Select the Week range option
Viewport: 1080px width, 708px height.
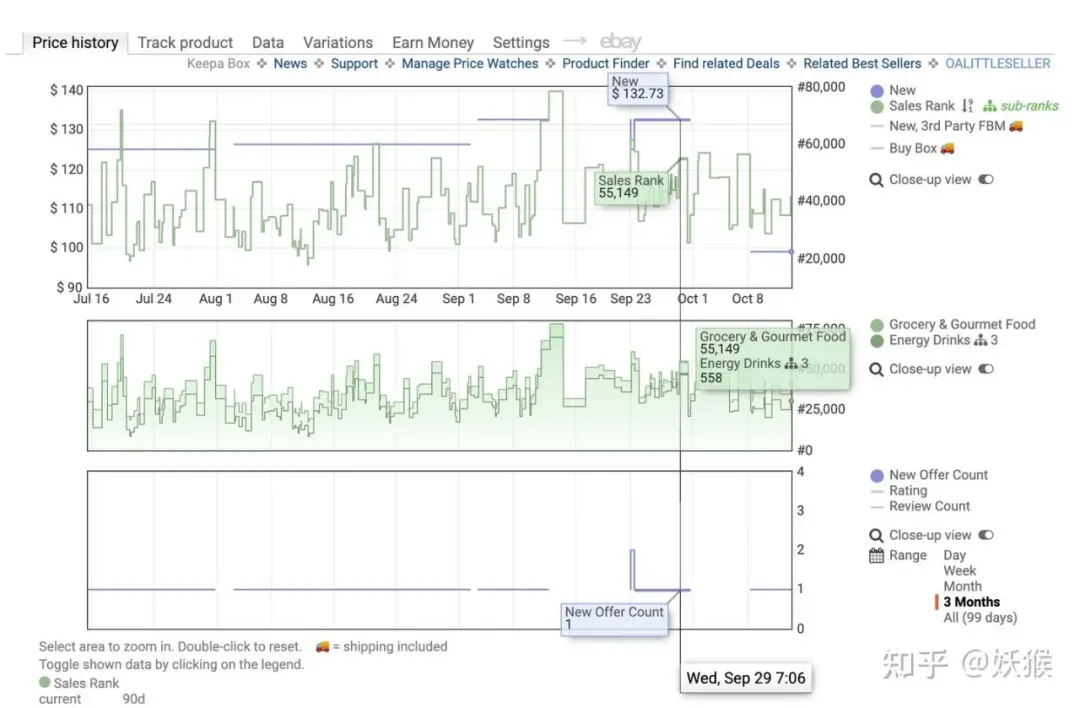pyautogui.click(x=959, y=571)
